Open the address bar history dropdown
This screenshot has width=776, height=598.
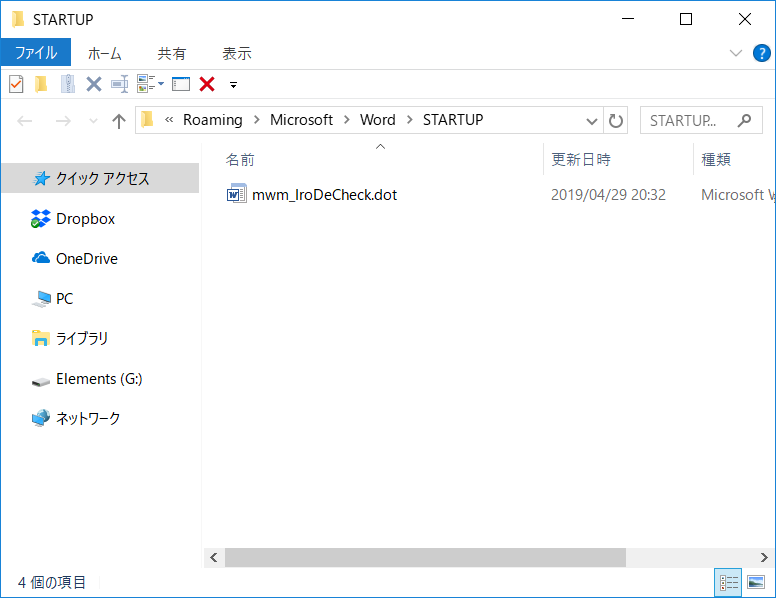[x=591, y=121]
